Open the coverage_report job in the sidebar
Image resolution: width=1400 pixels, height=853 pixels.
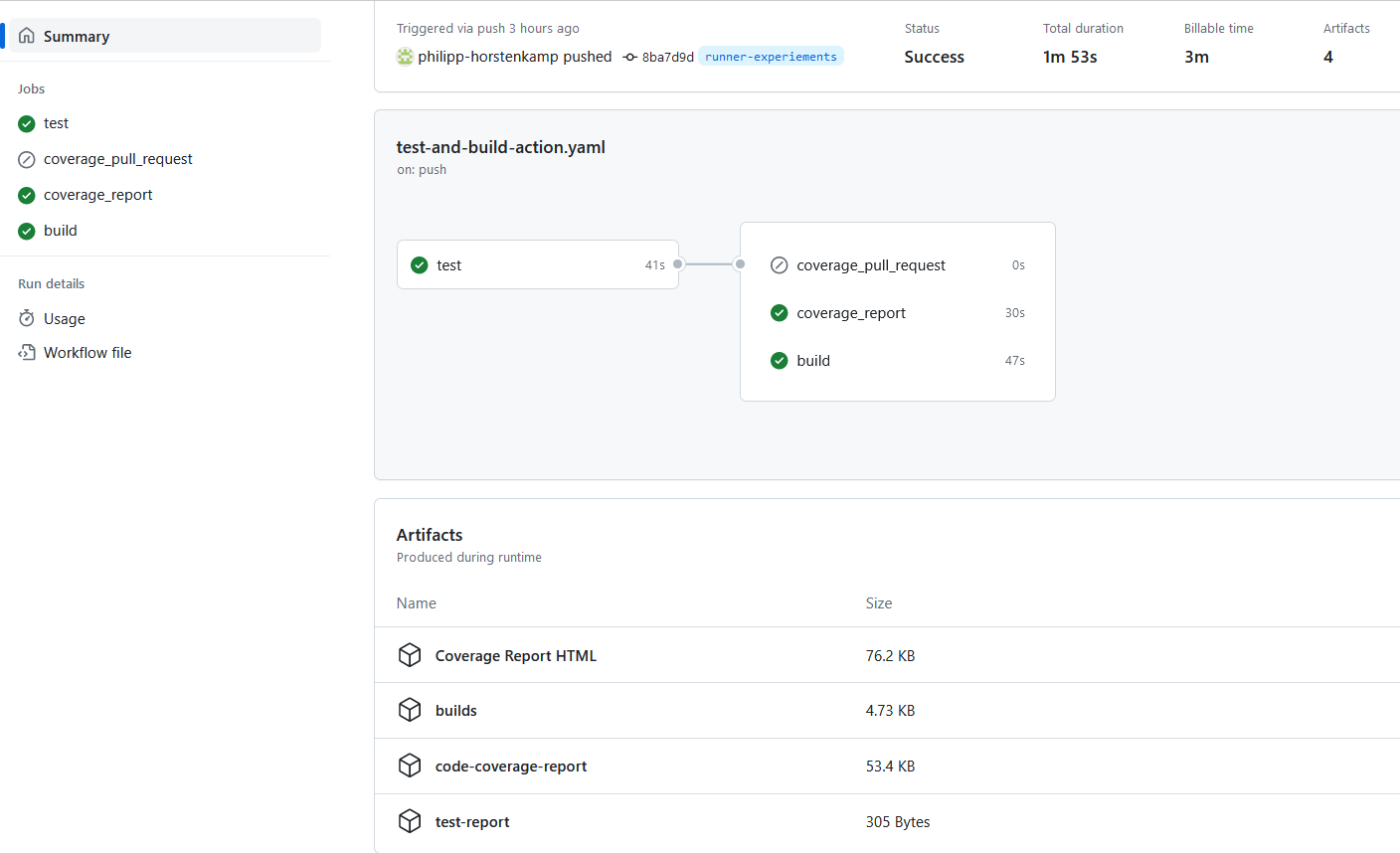point(97,195)
